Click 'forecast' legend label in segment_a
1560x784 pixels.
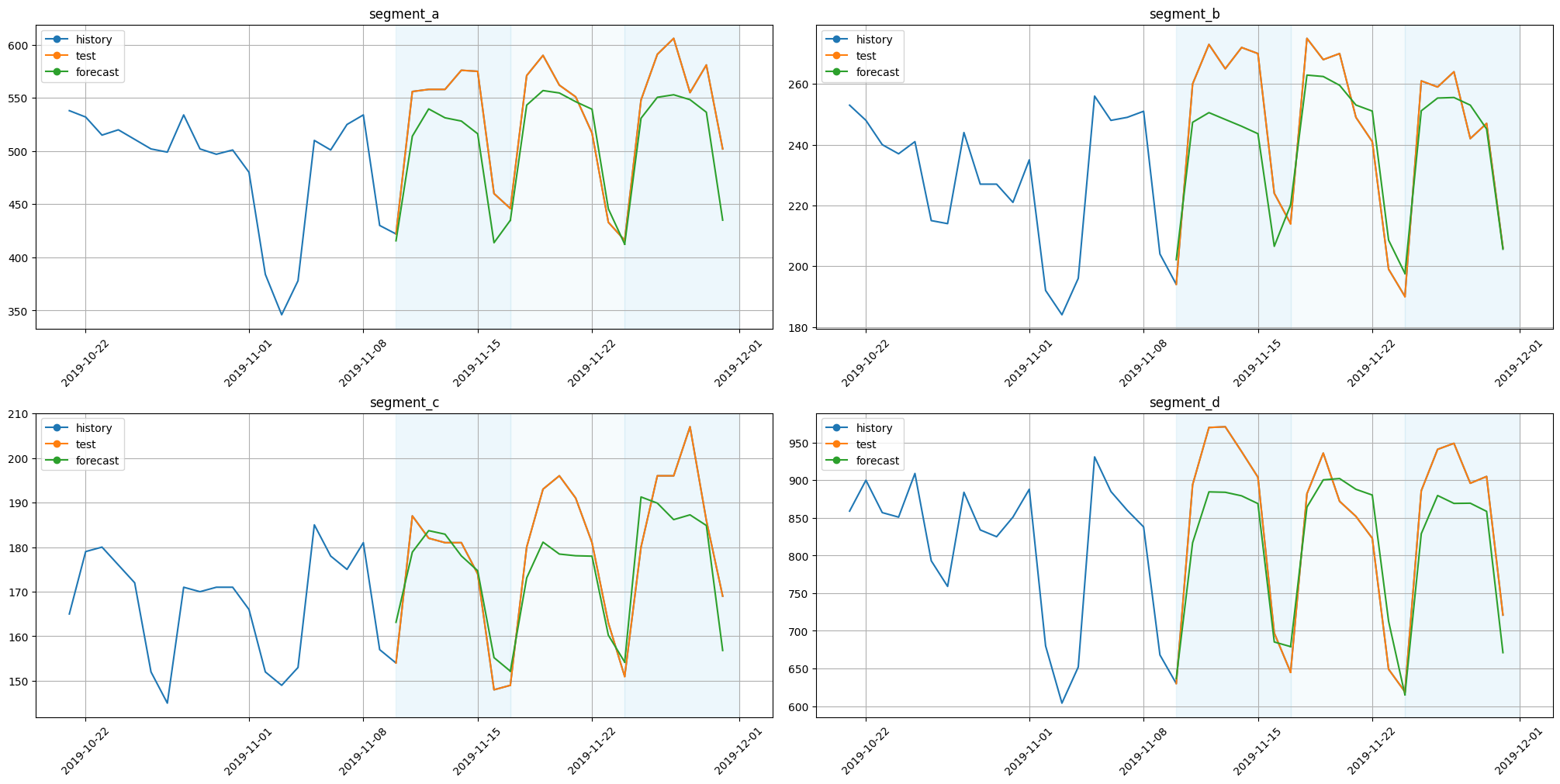98,72
